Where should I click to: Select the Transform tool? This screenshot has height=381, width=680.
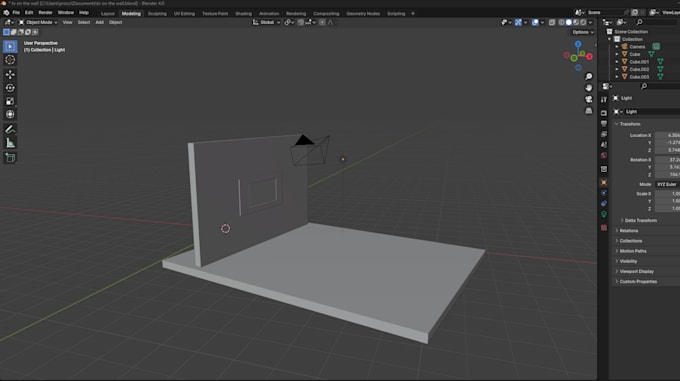point(10,114)
